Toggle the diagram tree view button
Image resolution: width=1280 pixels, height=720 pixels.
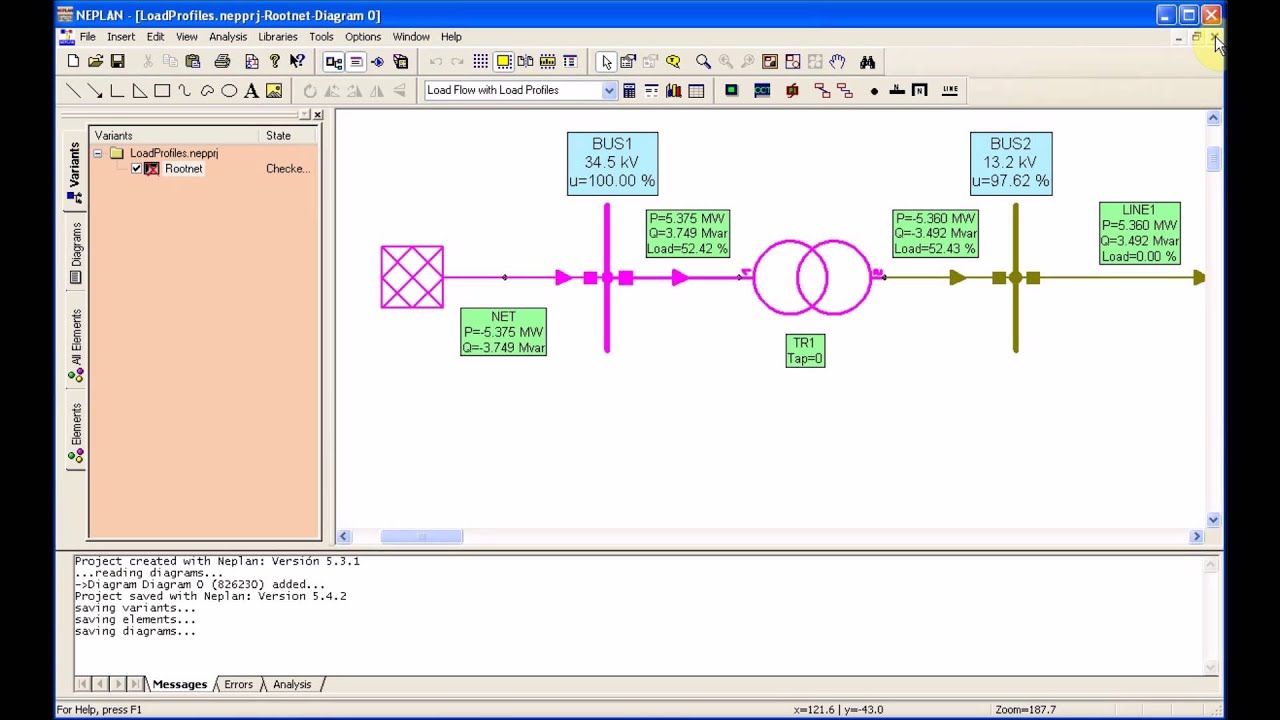[x=334, y=62]
